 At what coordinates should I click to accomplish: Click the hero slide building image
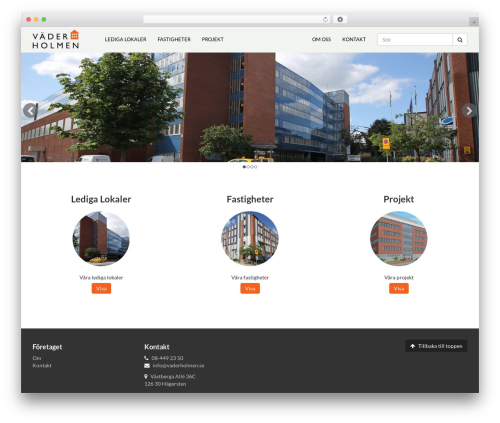point(250,107)
